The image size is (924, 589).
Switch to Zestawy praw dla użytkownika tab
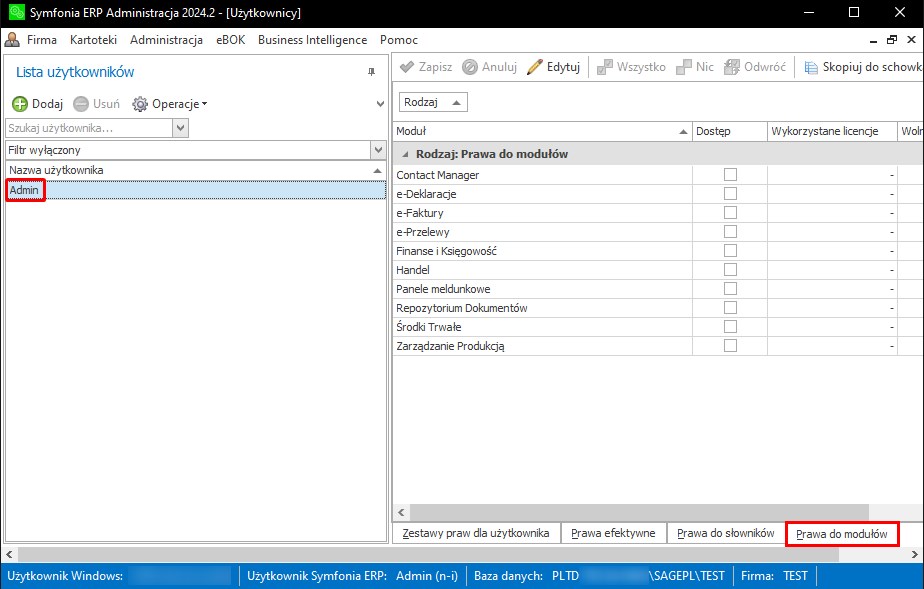coord(476,533)
